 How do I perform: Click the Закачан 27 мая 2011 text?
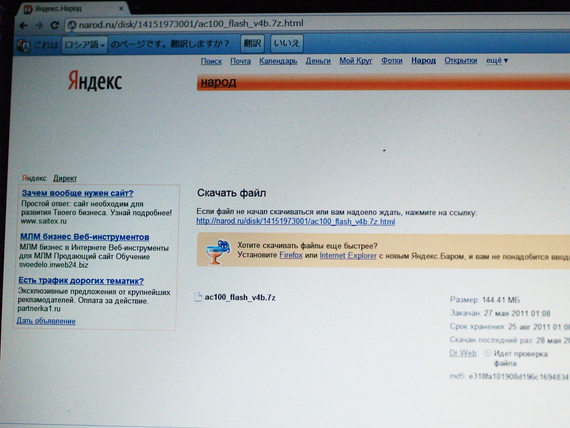[500, 313]
